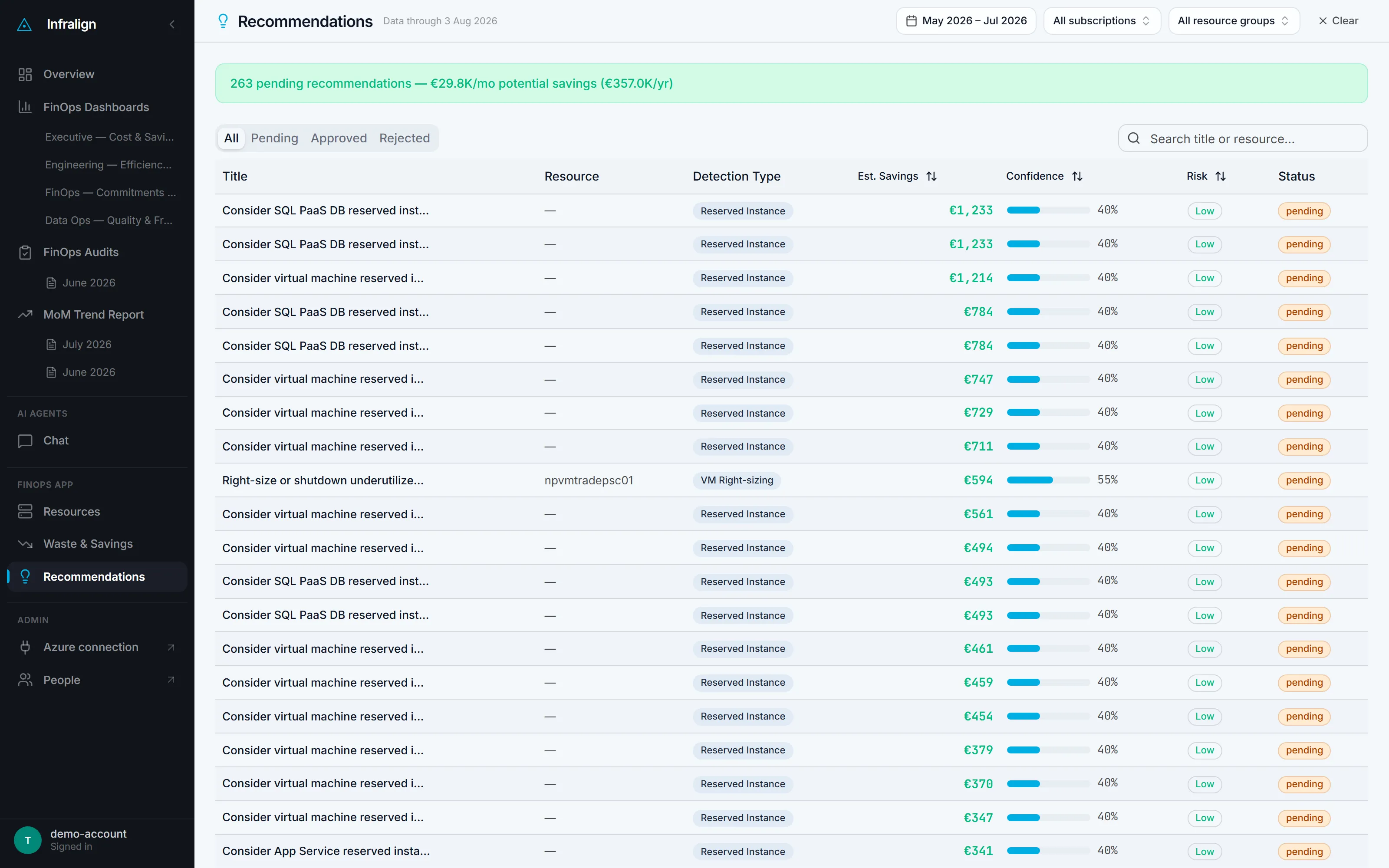Focus the Search title or resource field
The width and height of the screenshot is (1389, 868).
click(1243, 138)
